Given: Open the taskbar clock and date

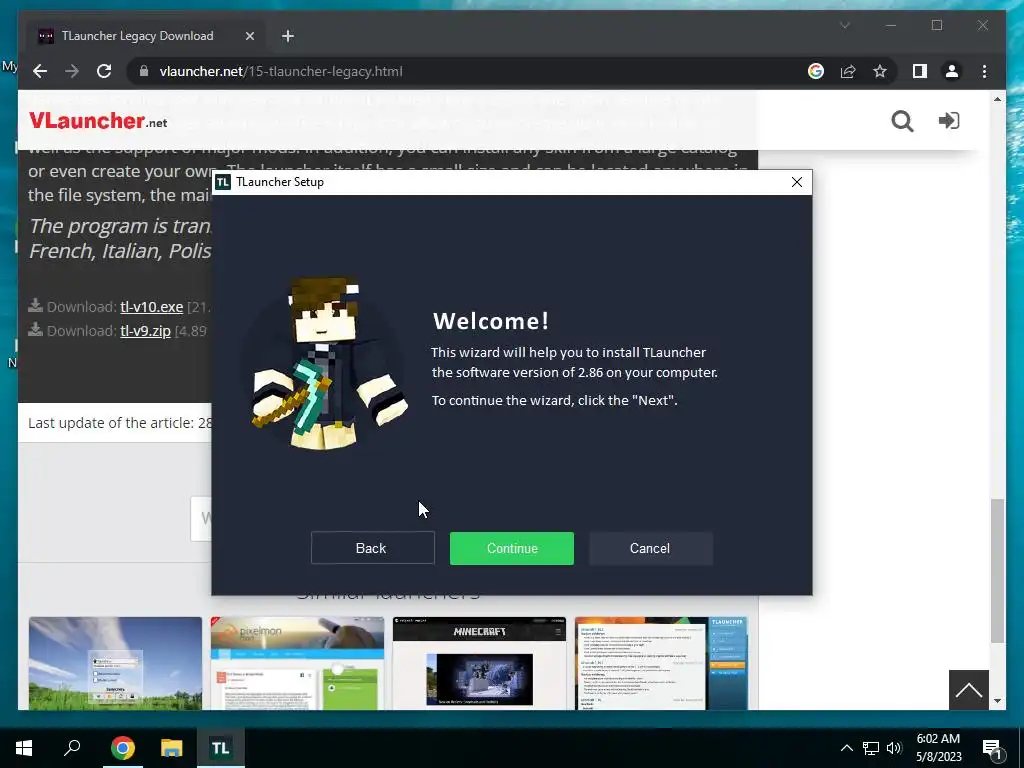Looking at the screenshot, I should point(938,748).
